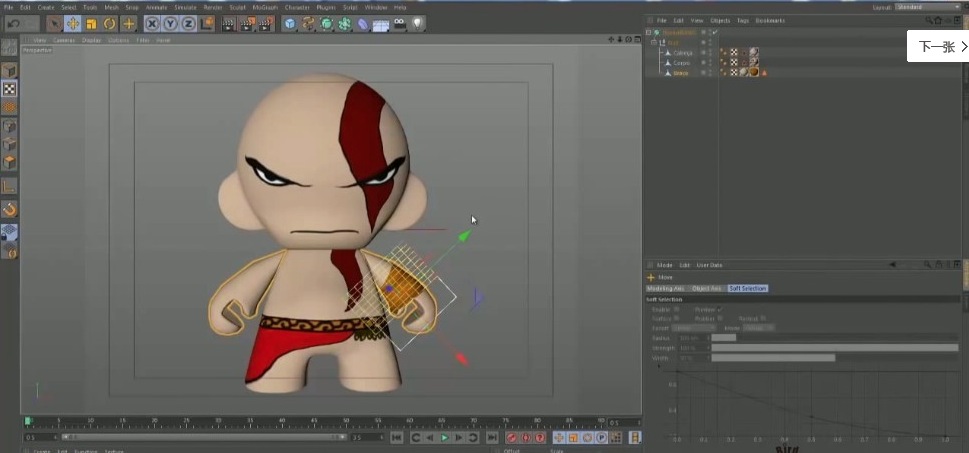Click the Undo arrow icon
The height and width of the screenshot is (453, 969).
pyautogui.click(x=13, y=24)
